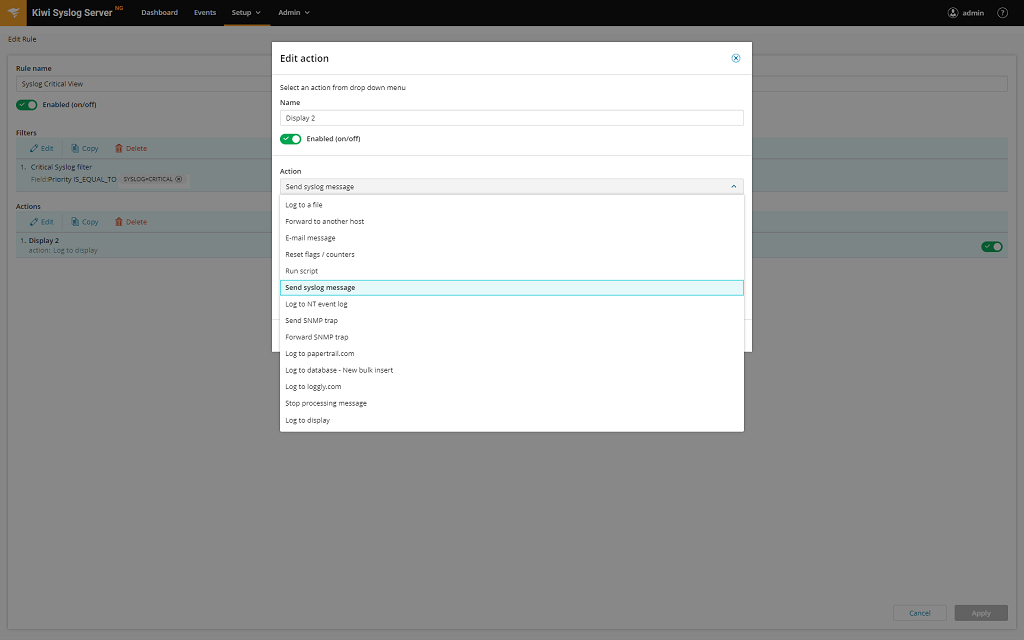The height and width of the screenshot is (640, 1024).
Task: Open the Help question mark icon
Action: (1002, 12)
